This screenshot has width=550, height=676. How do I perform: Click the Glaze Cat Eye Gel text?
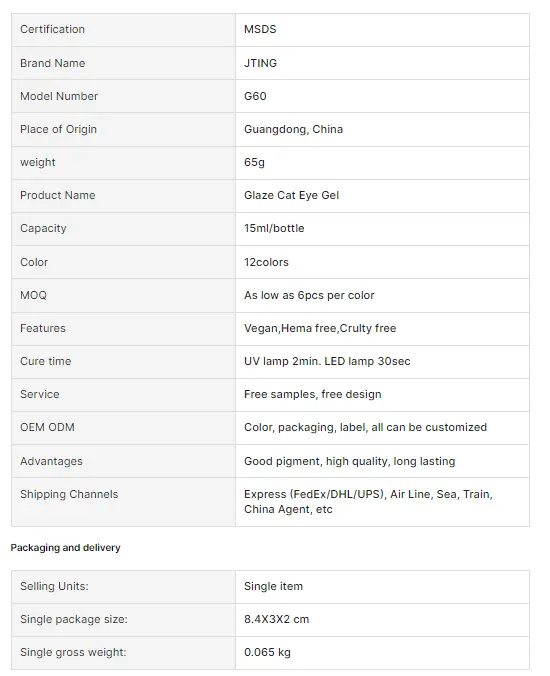(x=291, y=195)
